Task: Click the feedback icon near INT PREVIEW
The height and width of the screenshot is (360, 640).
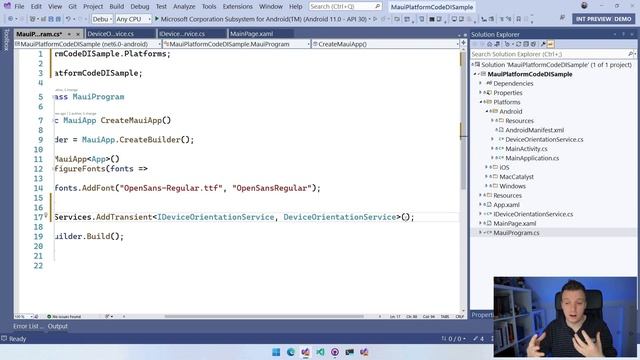Action: pyautogui.click(x=562, y=18)
